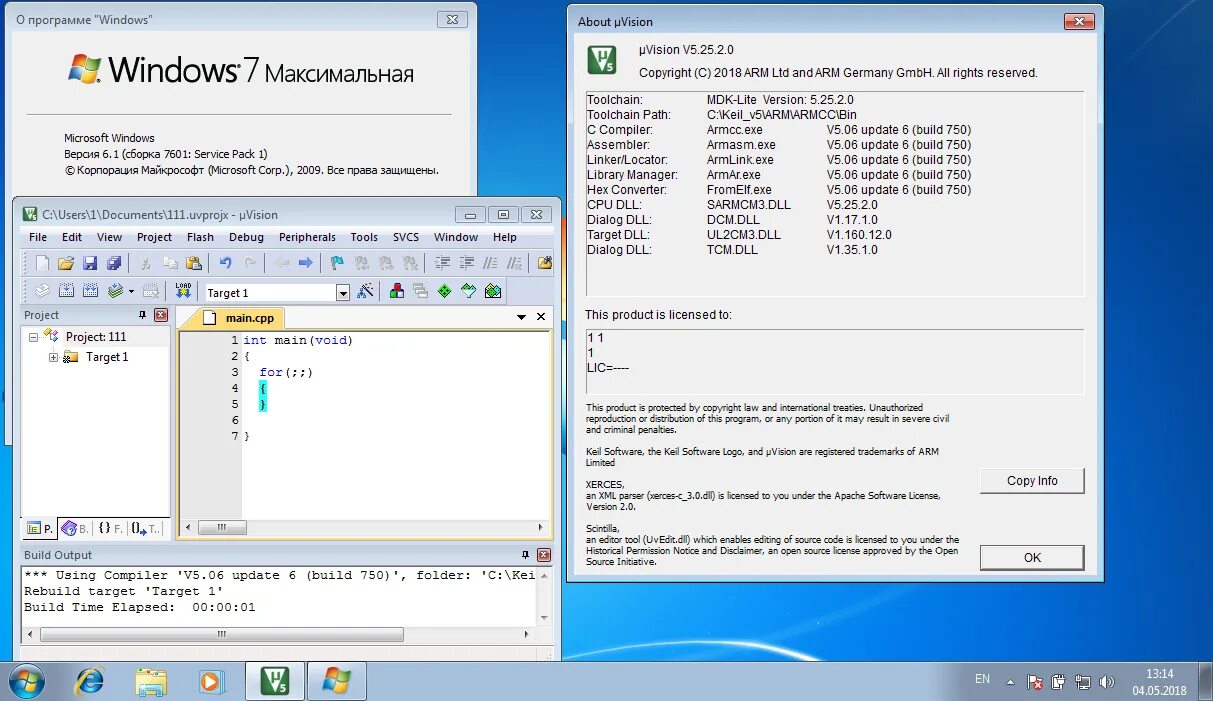This screenshot has width=1213, height=701.
Task: Open Options for Target with the wand icon
Action: coord(366,291)
